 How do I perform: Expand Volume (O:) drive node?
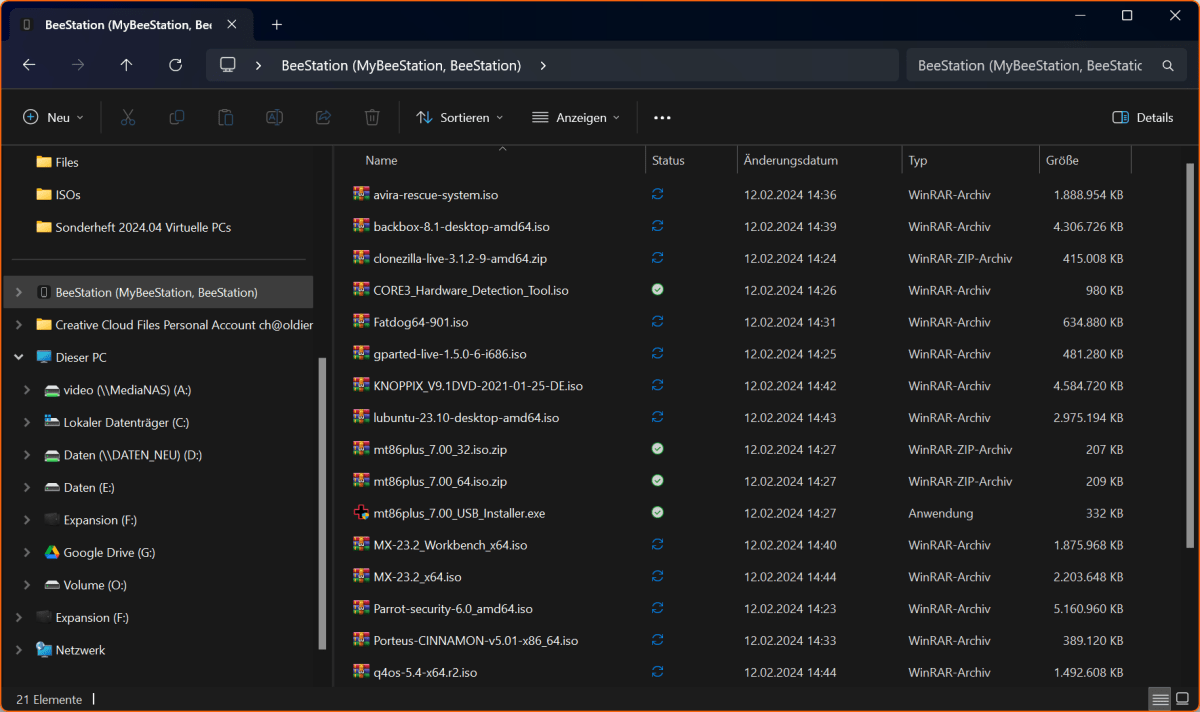click(27, 585)
